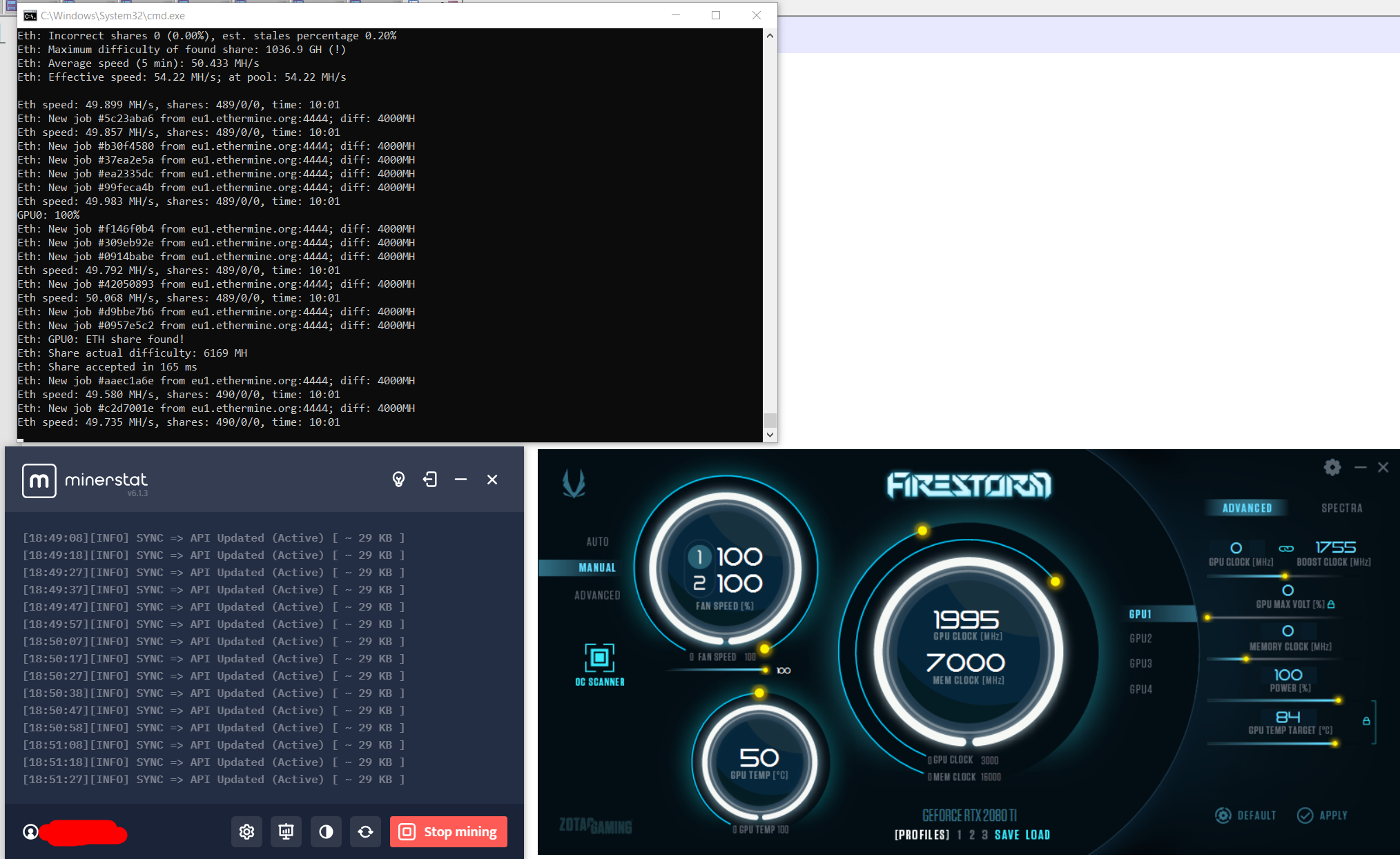Screen dimensions: 1400x859
Task: Select profile 2 in FireStorm
Action: pos(972,835)
